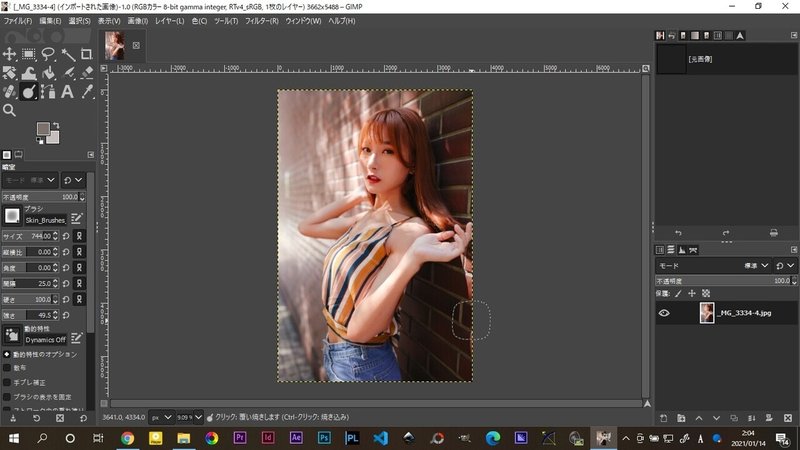Expand the dynamics options section
This screenshot has height=450, width=800.
7,354
